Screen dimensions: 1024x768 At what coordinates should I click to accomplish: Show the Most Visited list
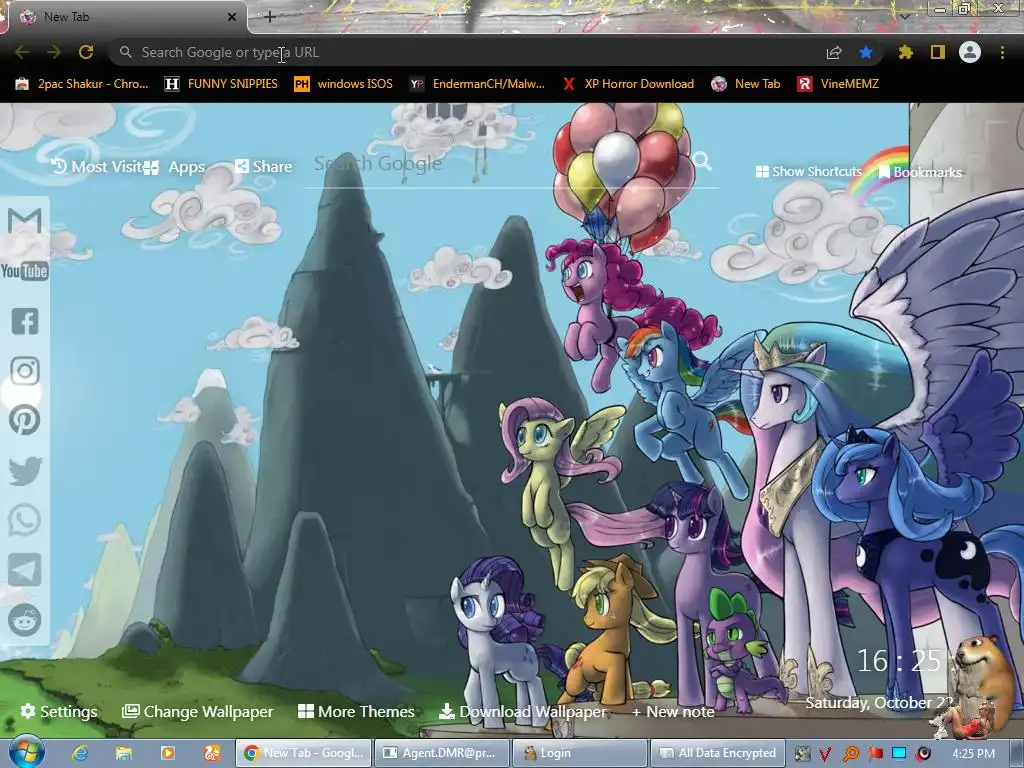tap(97, 167)
